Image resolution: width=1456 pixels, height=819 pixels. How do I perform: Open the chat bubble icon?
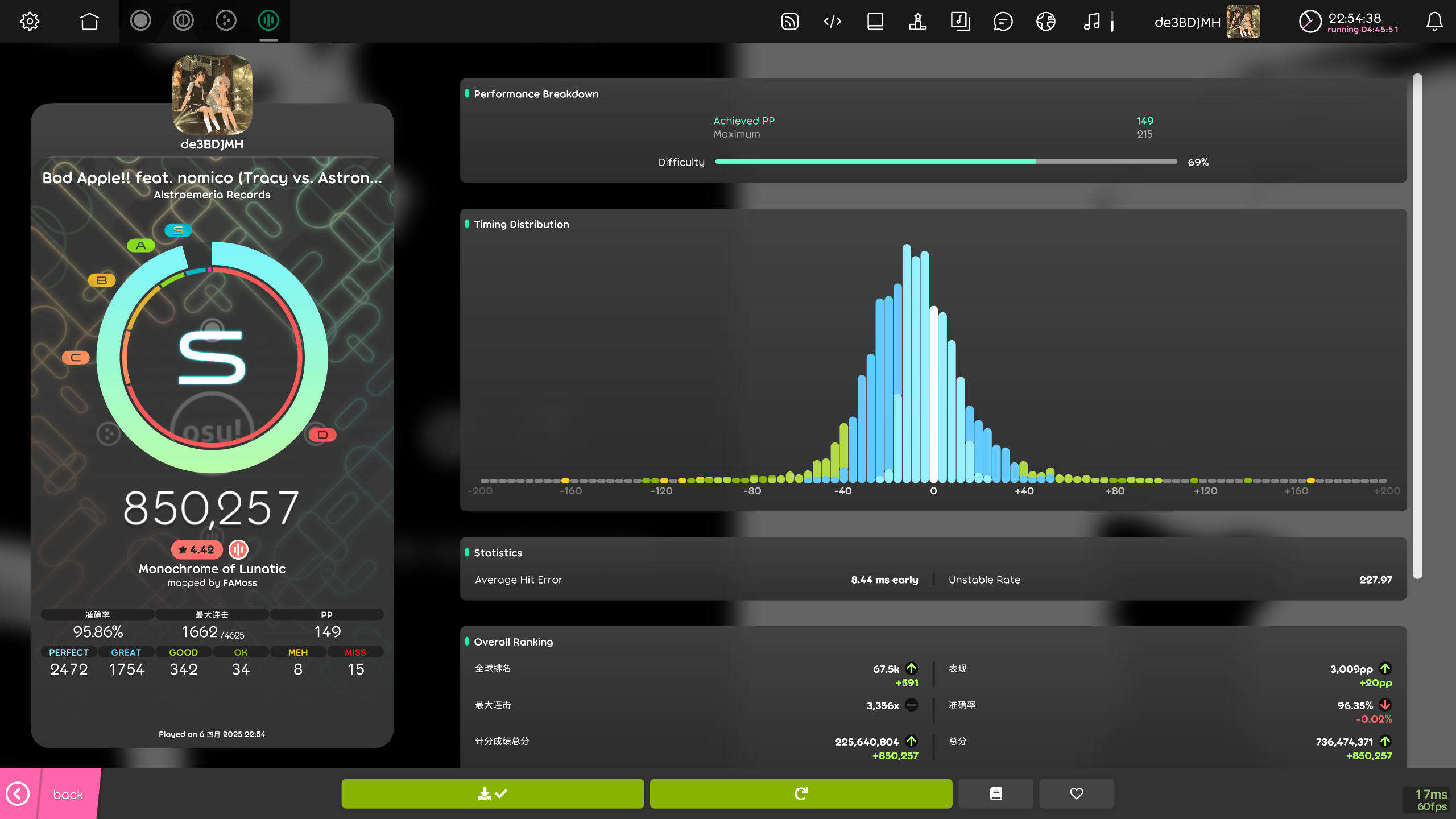[x=1003, y=22]
